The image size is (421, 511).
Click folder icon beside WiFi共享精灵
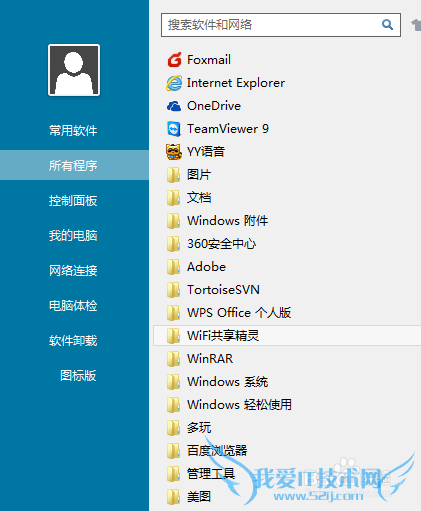pyautogui.click(x=174, y=336)
